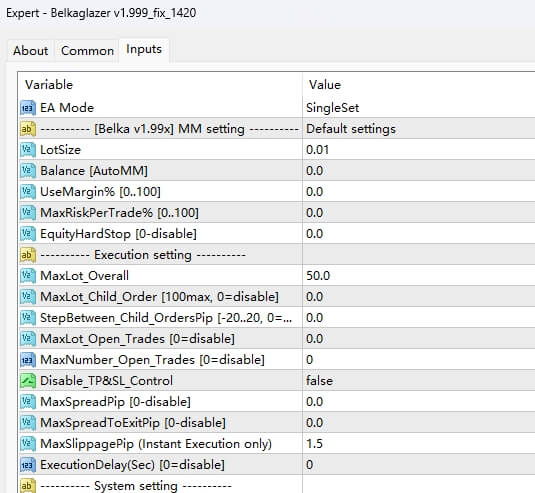Click the MM setting string icon
The height and width of the screenshot is (493, 535).
pyautogui.click(x=28, y=129)
